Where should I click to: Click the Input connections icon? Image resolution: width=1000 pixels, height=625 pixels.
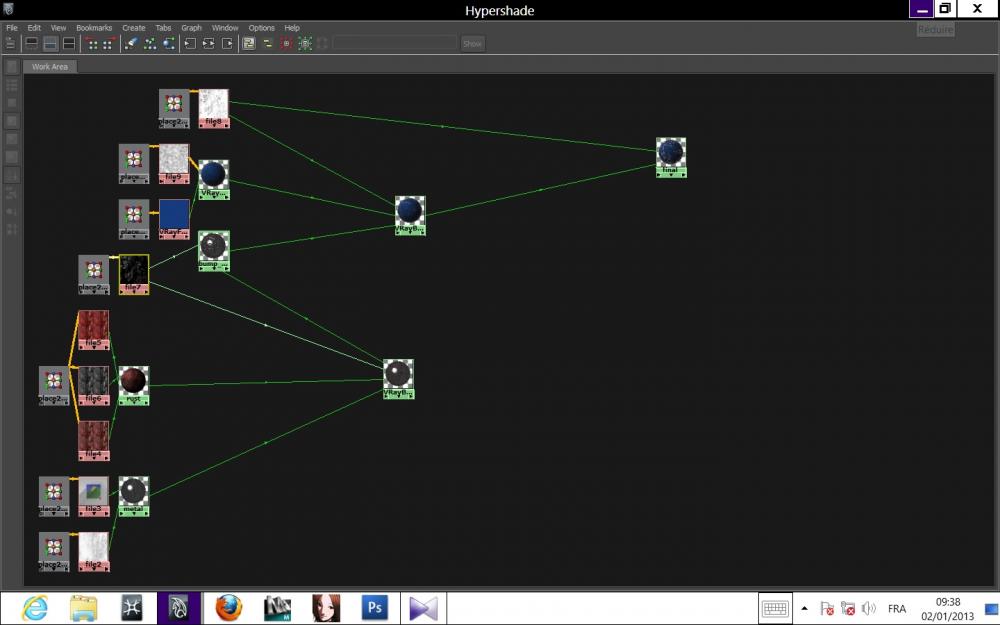coord(189,43)
